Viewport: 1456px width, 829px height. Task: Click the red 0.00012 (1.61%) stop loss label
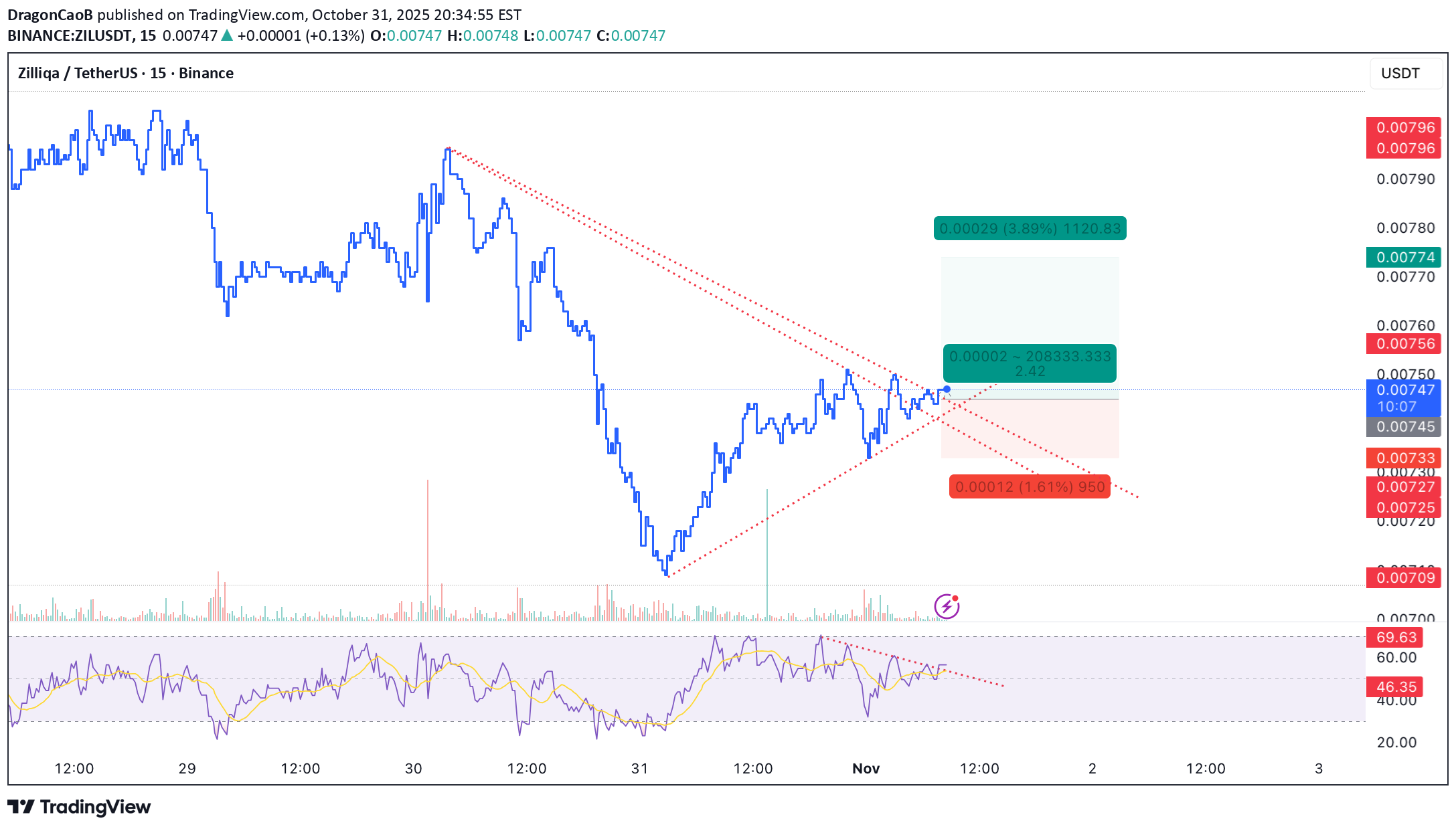(1030, 487)
